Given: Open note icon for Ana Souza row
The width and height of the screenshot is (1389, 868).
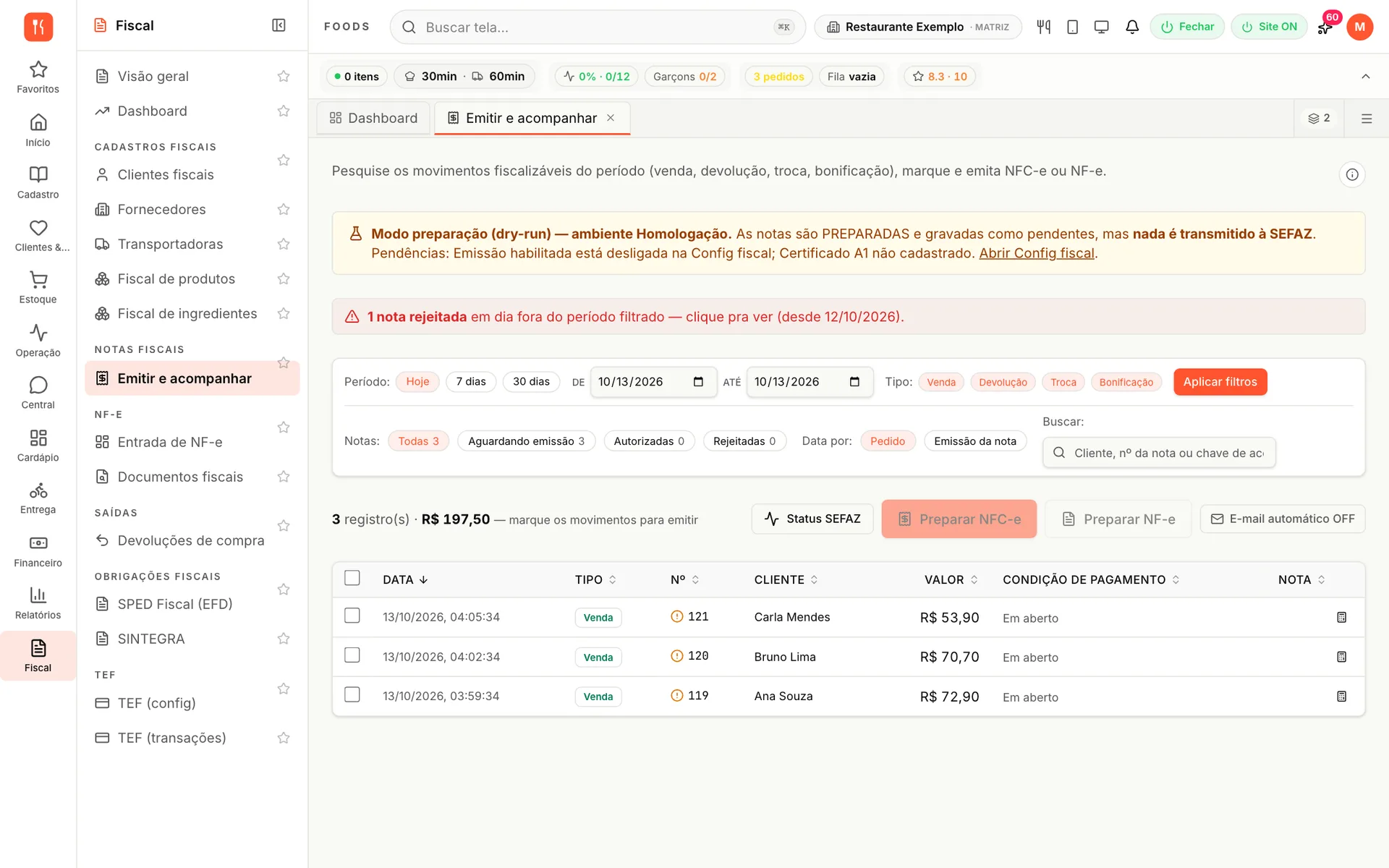Looking at the screenshot, I should pos(1341,696).
